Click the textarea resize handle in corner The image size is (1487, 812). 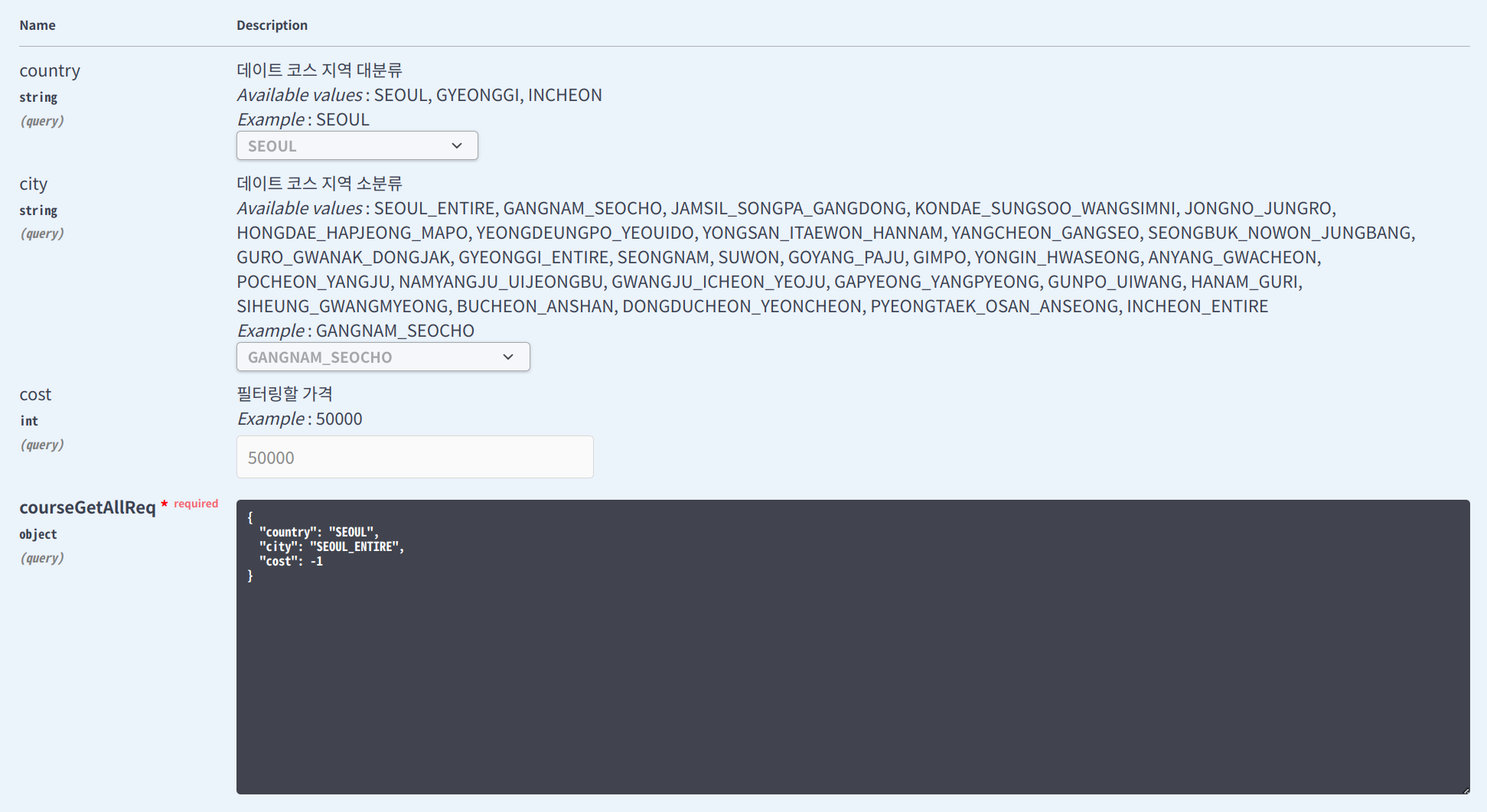(1465, 789)
